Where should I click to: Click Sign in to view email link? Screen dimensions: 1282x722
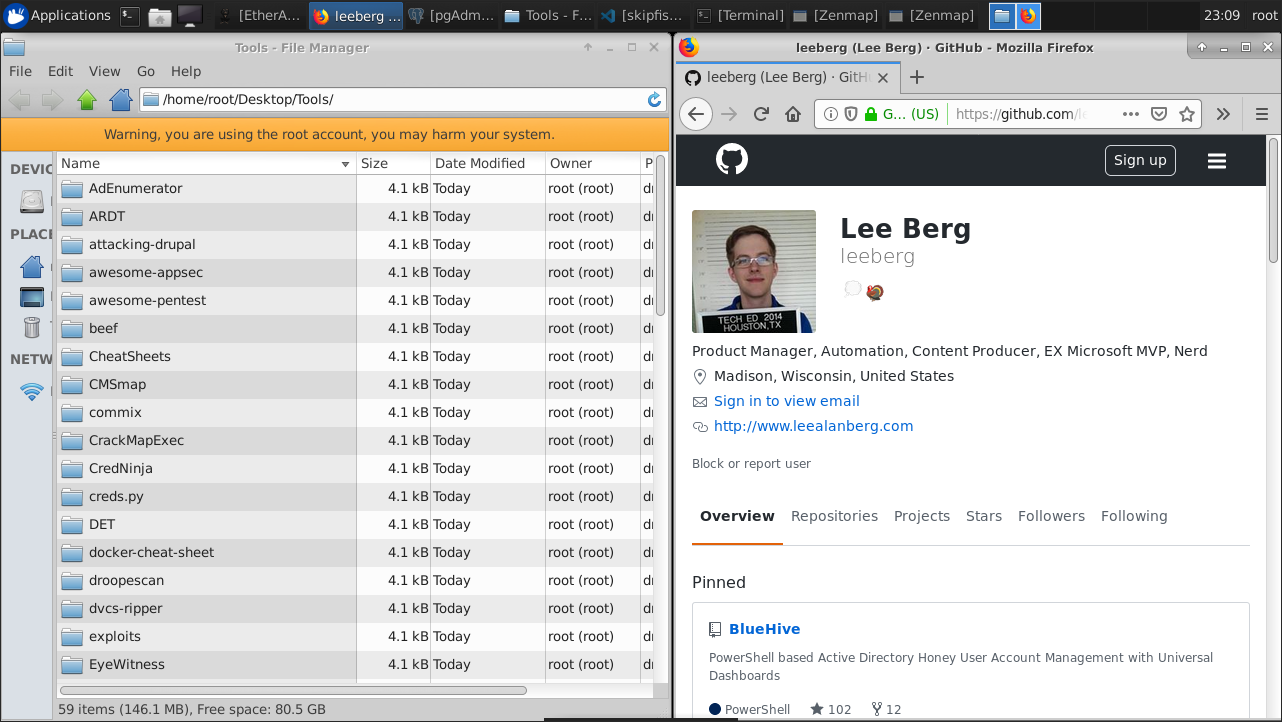click(787, 401)
